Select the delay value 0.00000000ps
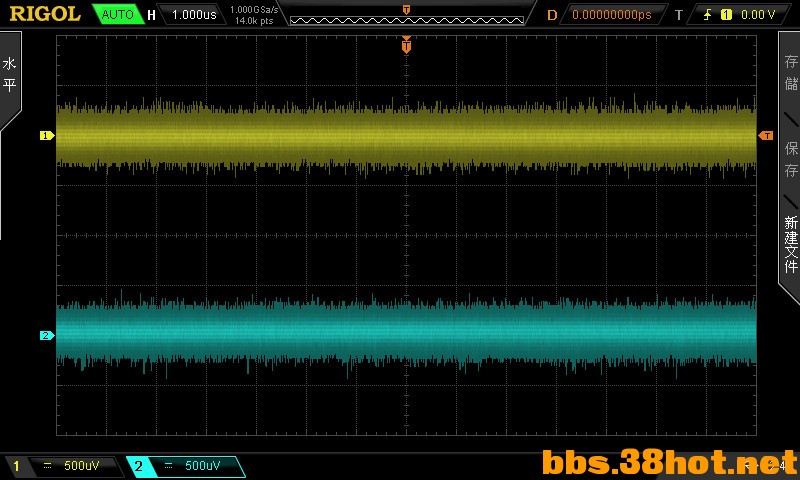The width and height of the screenshot is (800, 480). tap(612, 15)
